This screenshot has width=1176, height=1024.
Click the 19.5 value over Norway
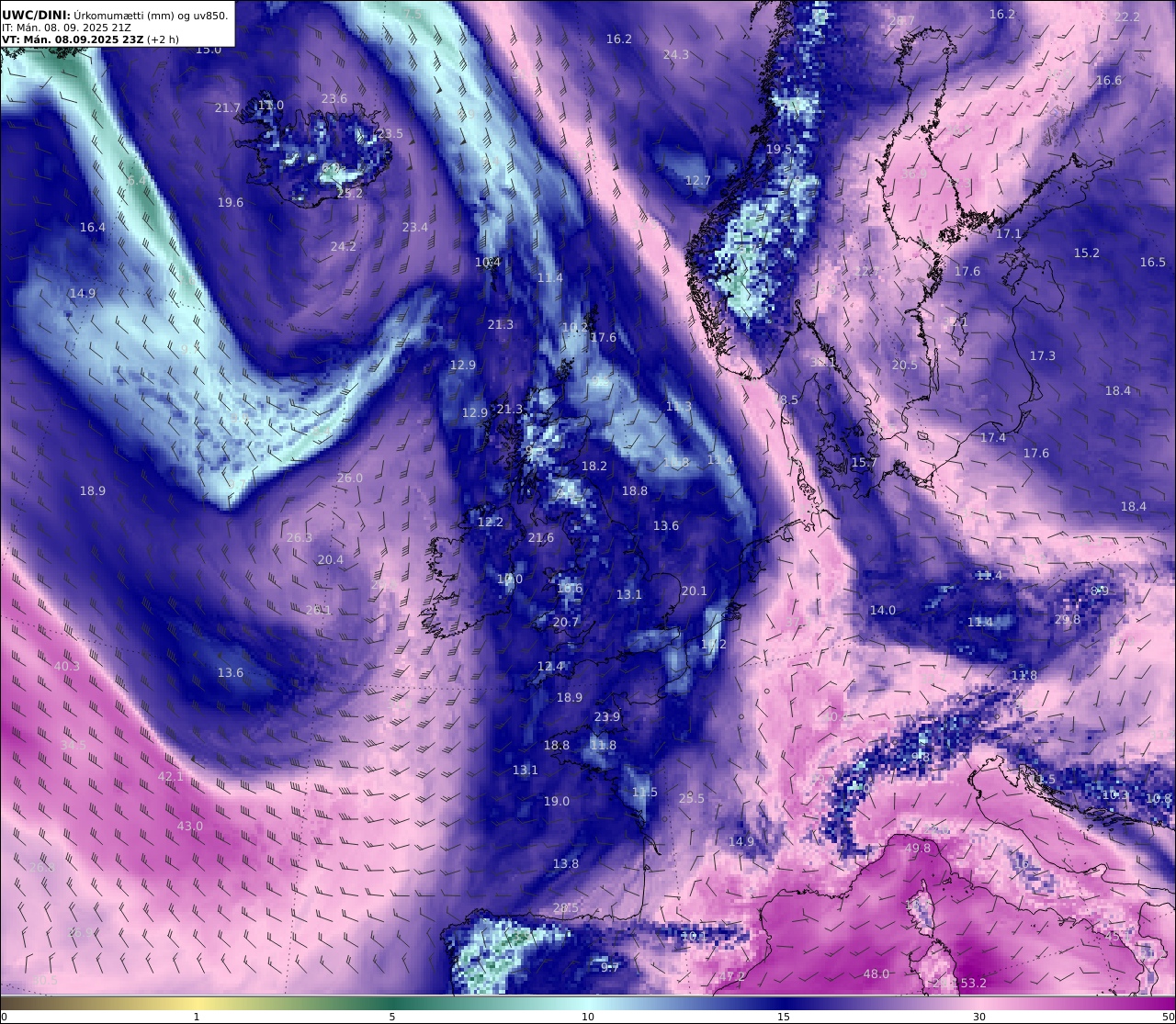(779, 150)
